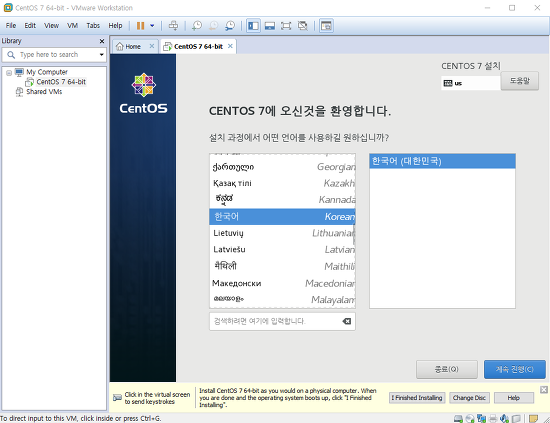
Task: Pause the virtual machine with the orange pause icon
Action: (x=140, y=26)
